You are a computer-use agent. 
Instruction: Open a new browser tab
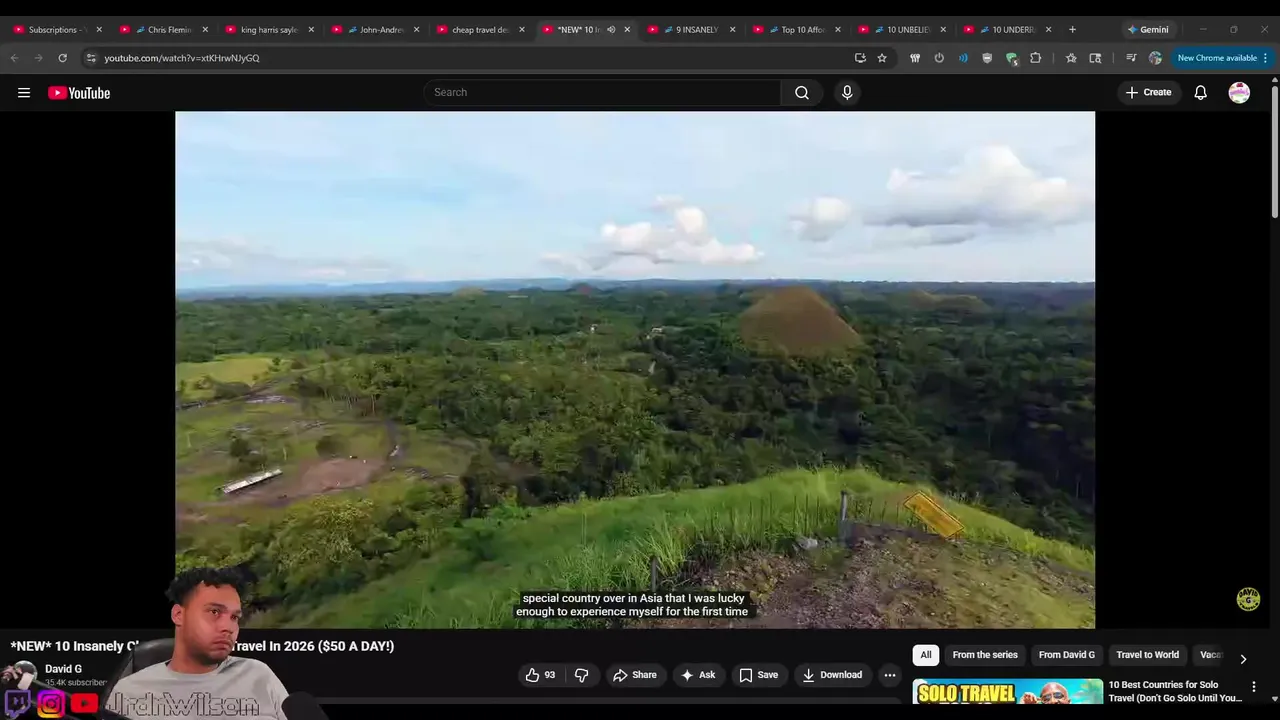(x=1072, y=30)
